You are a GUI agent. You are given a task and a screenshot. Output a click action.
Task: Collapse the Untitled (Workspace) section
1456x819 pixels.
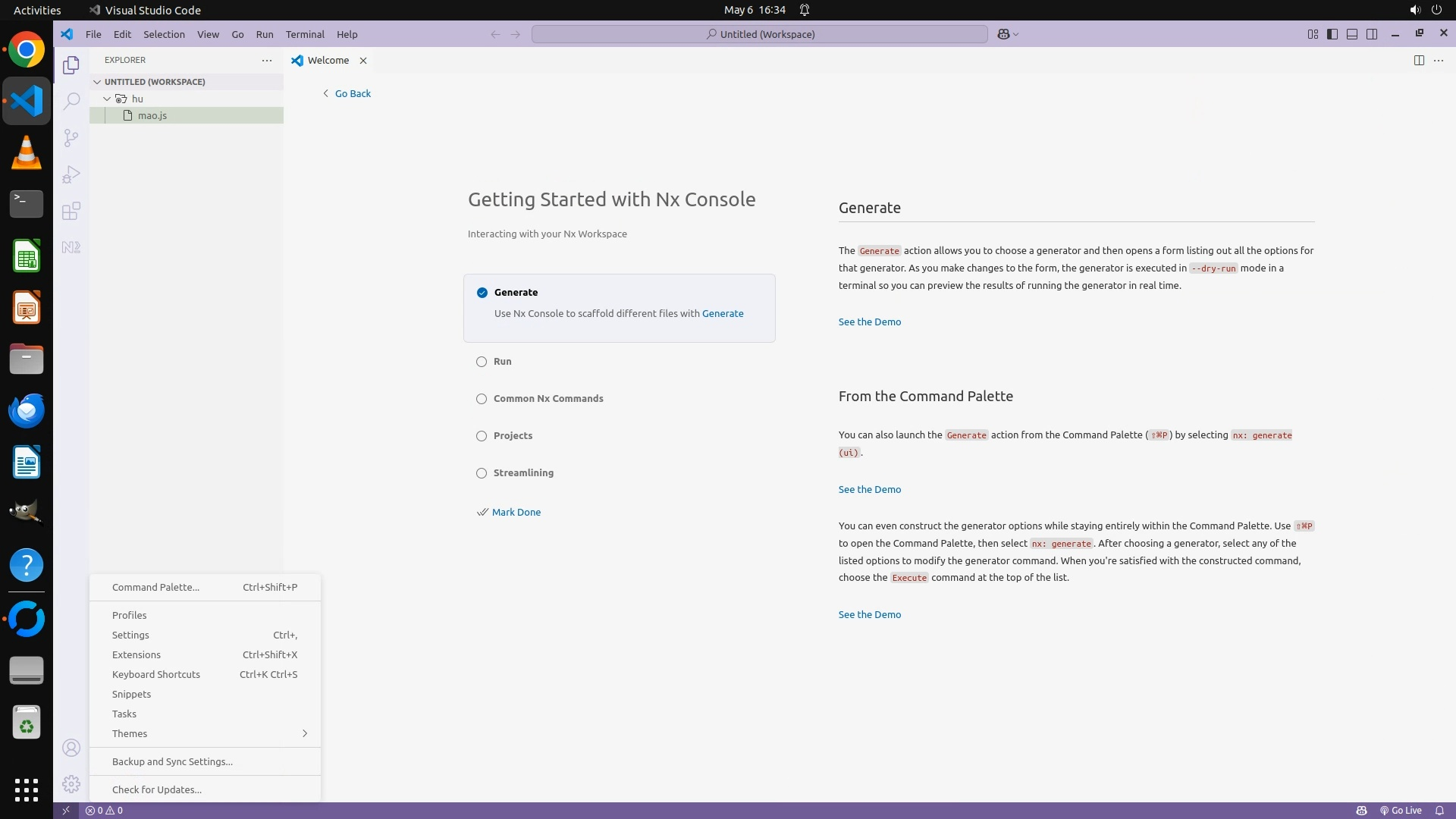[x=97, y=82]
